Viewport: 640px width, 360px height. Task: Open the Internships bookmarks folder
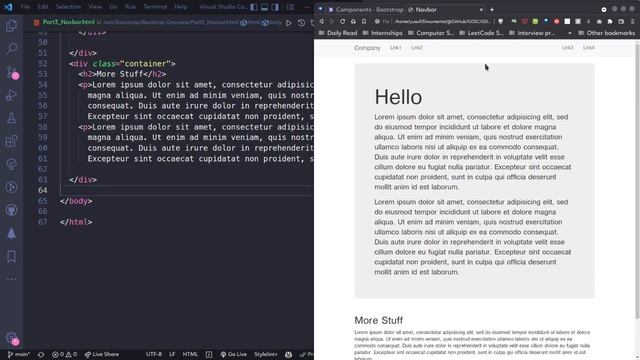coord(382,33)
